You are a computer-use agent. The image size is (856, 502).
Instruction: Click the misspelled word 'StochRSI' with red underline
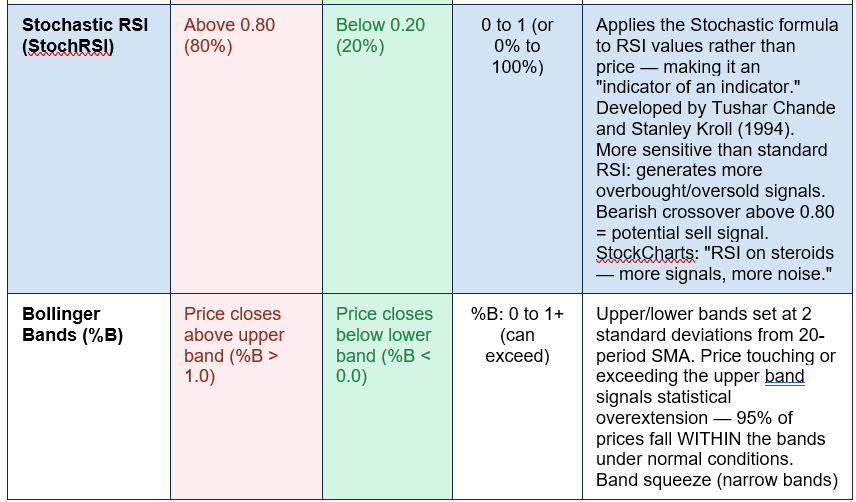(68, 46)
